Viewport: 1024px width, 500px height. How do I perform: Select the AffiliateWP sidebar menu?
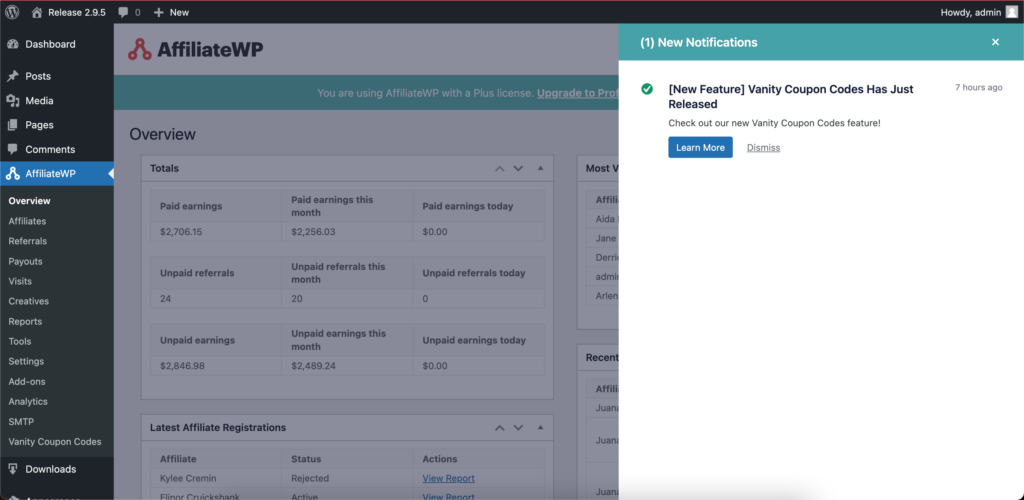[57, 174]
